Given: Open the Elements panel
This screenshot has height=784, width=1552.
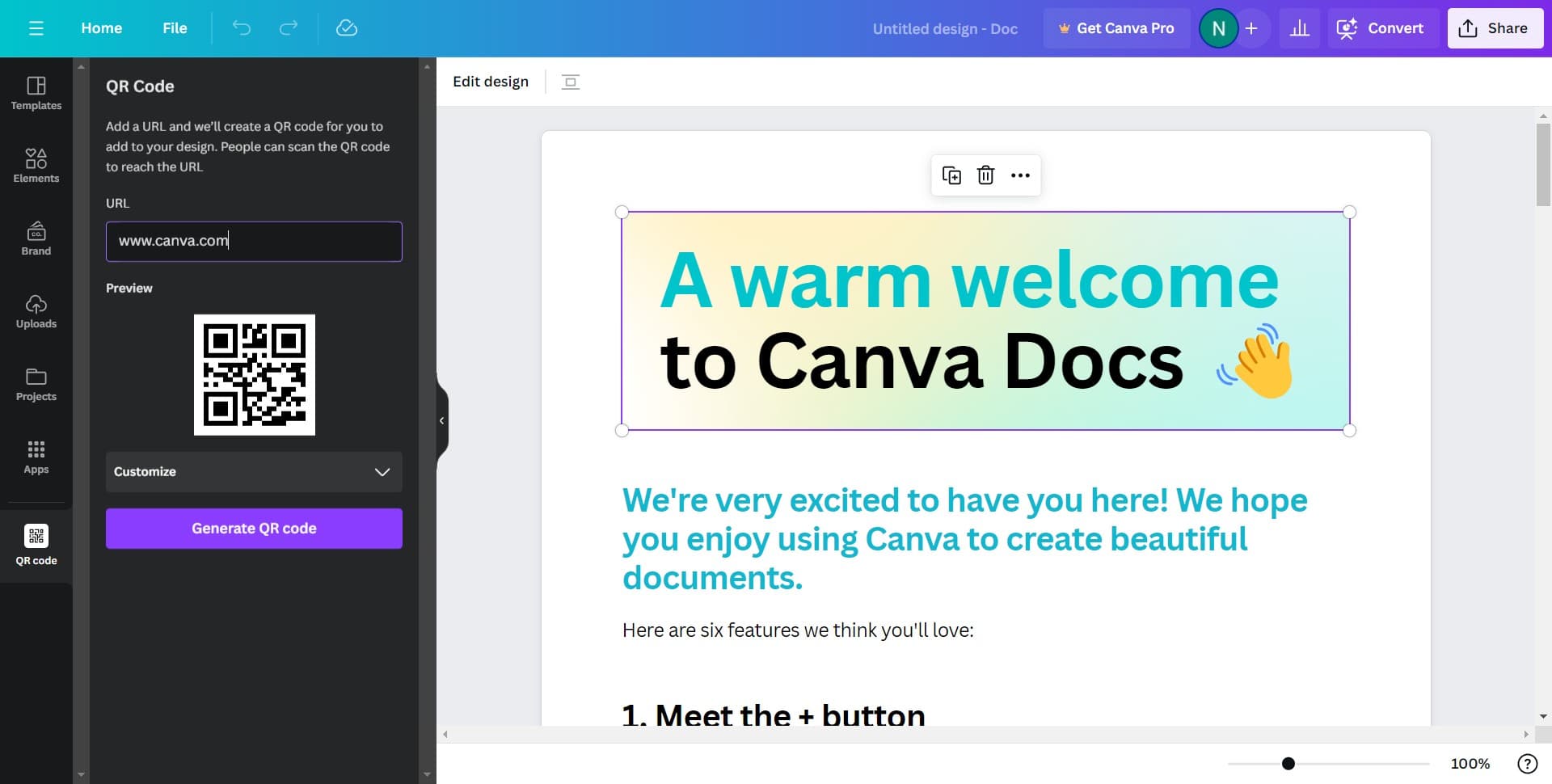Looking at the screenshot, I should point(36,165).
